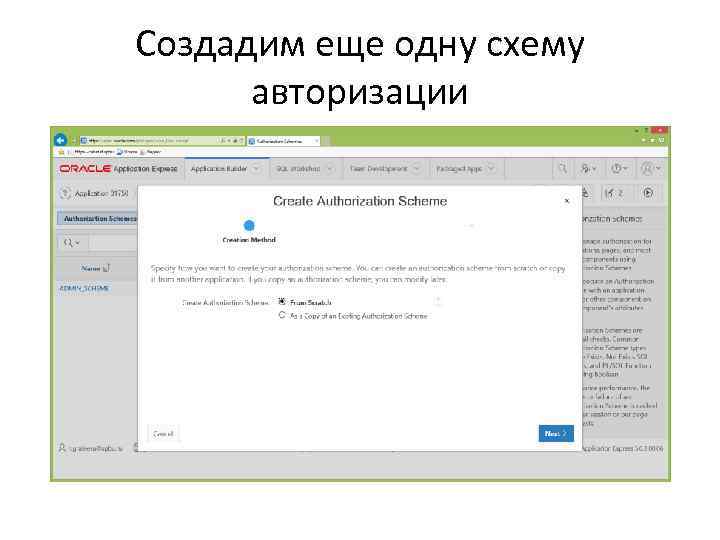
Task: Click the search magnifier icon in header
Action: pyautogui.click(x=562, y=169)
